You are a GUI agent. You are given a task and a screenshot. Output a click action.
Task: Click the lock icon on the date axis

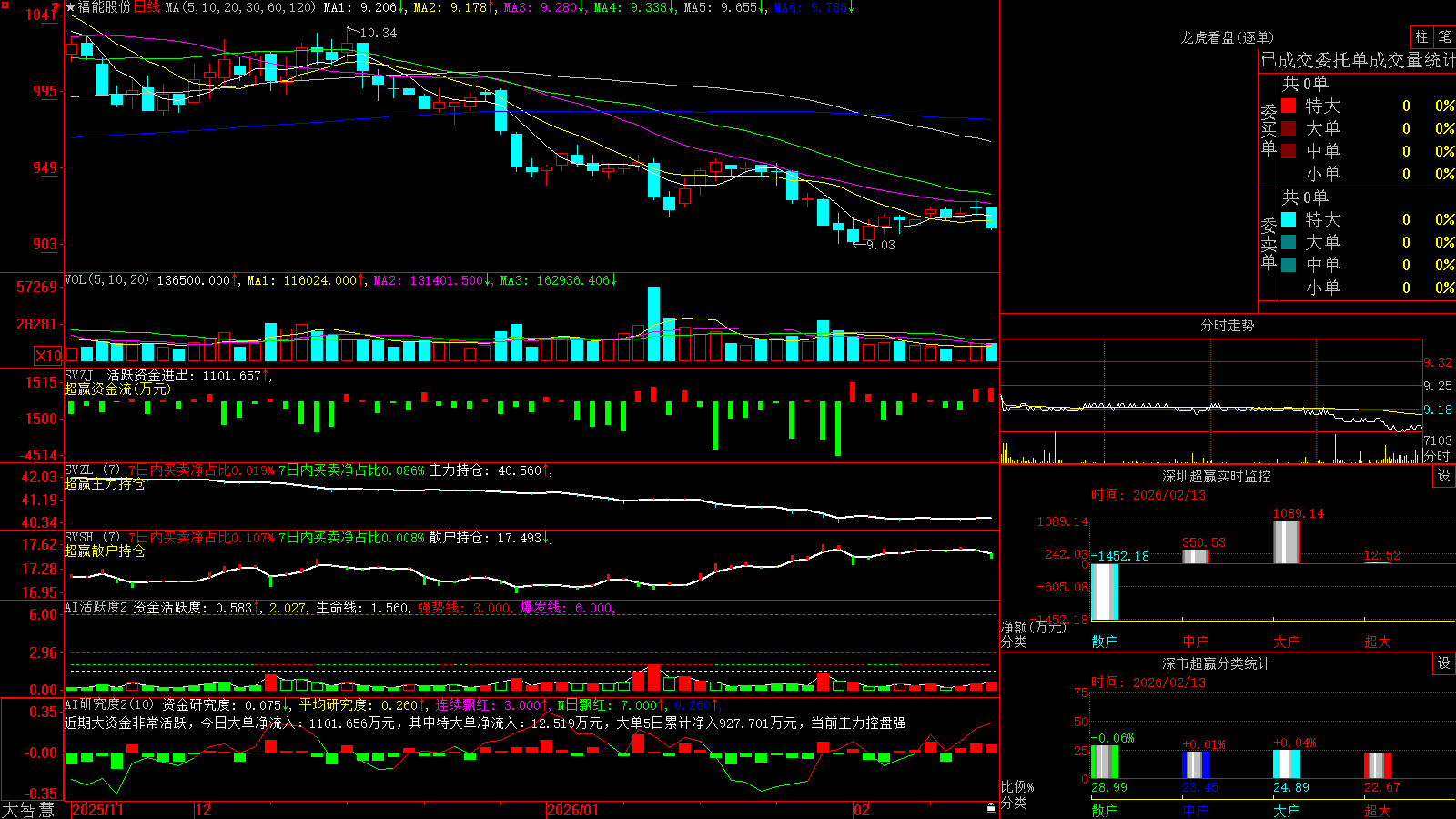(991, 808)
